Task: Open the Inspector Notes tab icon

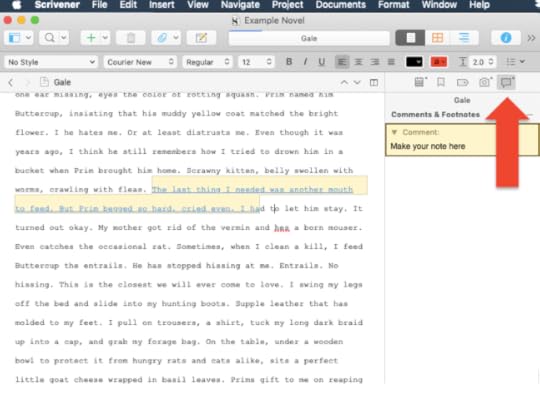Action: point(420,82)
